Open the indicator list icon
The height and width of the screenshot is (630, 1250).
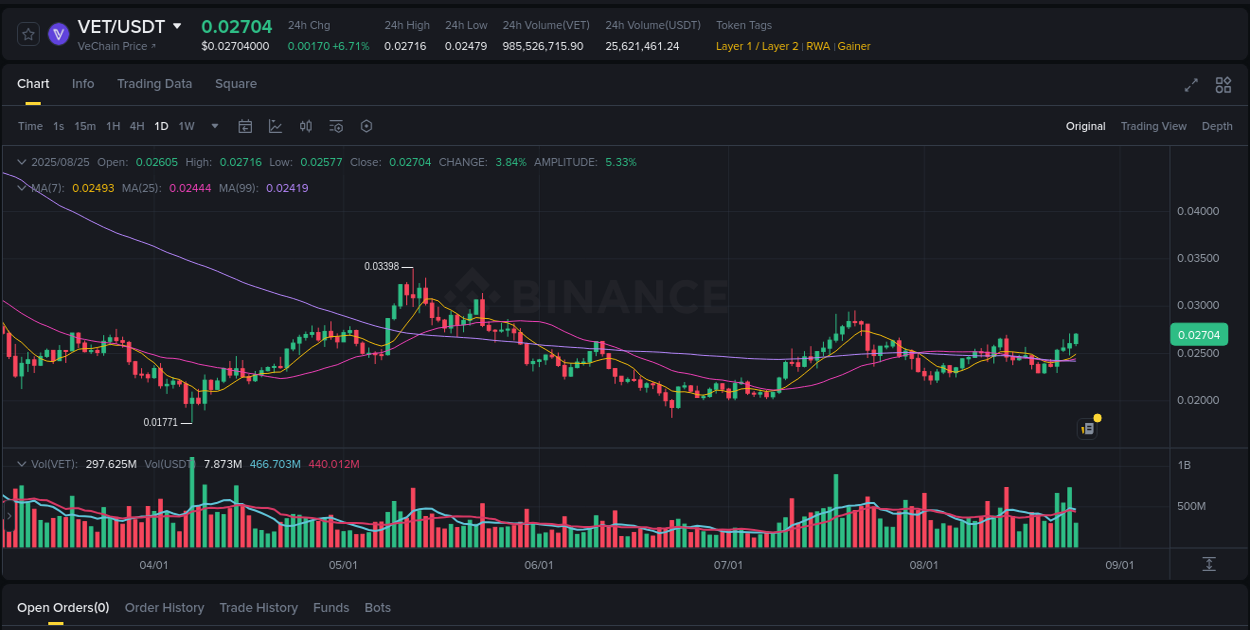pos(336,126)
